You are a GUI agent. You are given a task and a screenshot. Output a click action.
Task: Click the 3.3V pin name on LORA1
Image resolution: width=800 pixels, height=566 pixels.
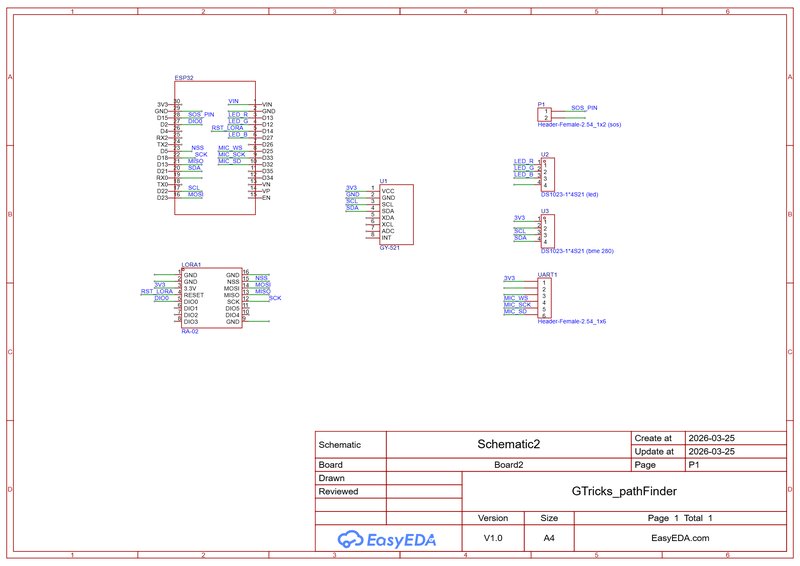click(x=190, y=288)
